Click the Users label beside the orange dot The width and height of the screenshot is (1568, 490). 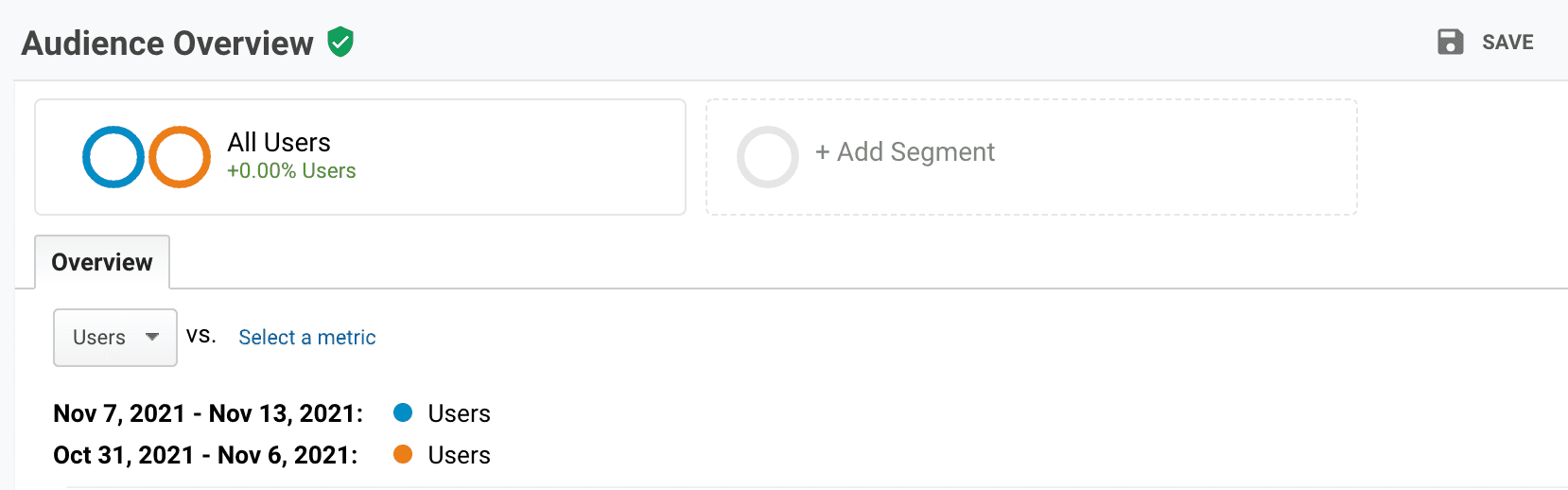point(459,455)
